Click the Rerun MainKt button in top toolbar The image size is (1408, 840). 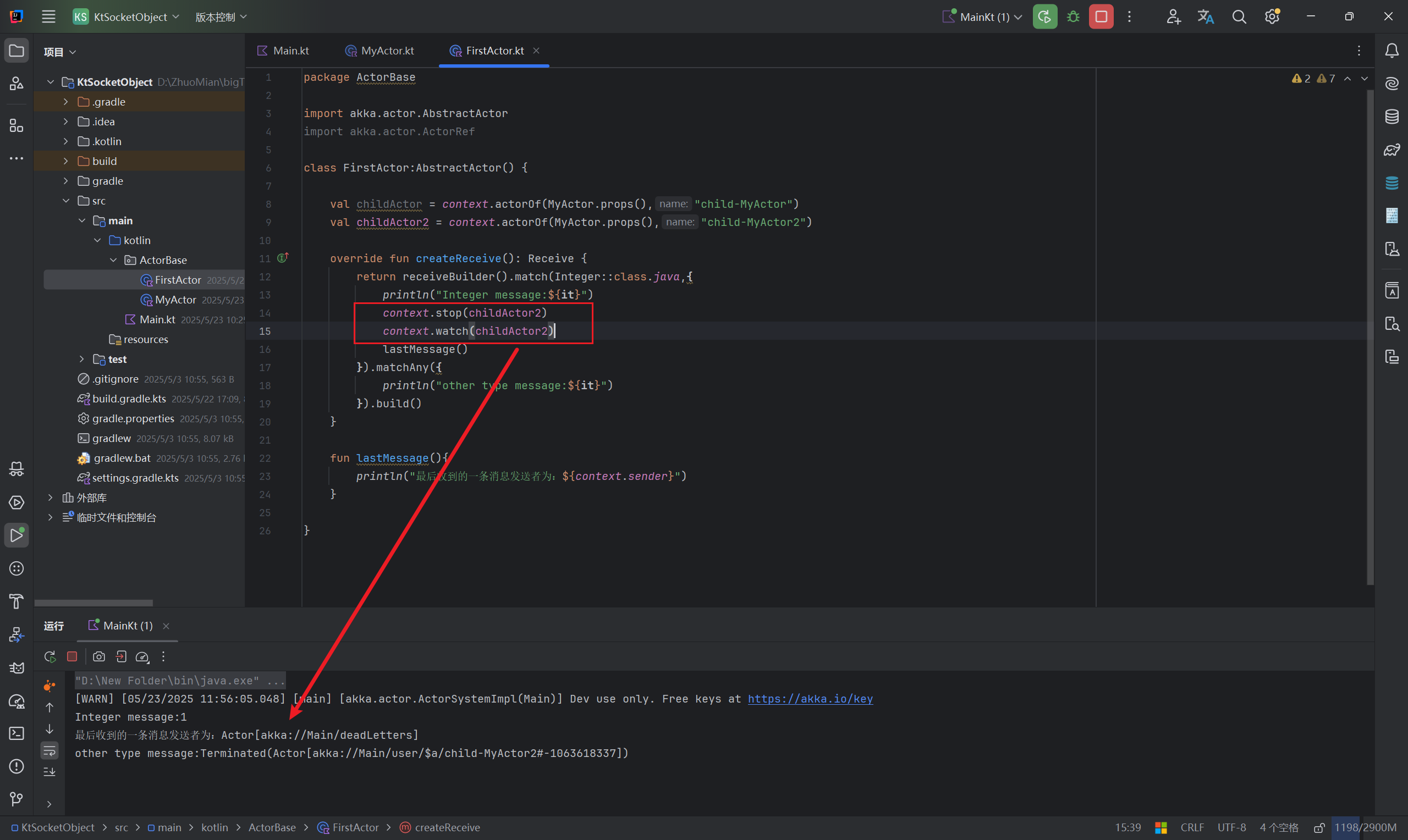pos(1044,16)
